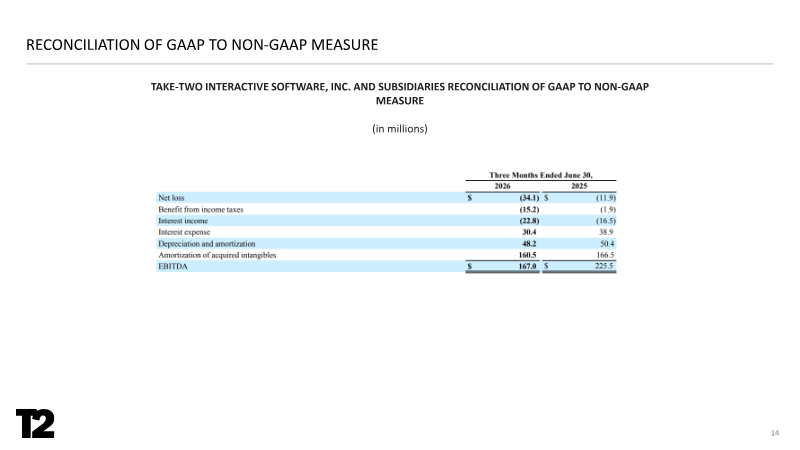Click the 'Depreciation and amortization' row label
Viewport: 800px width, 450px height.
coord(207,244)
